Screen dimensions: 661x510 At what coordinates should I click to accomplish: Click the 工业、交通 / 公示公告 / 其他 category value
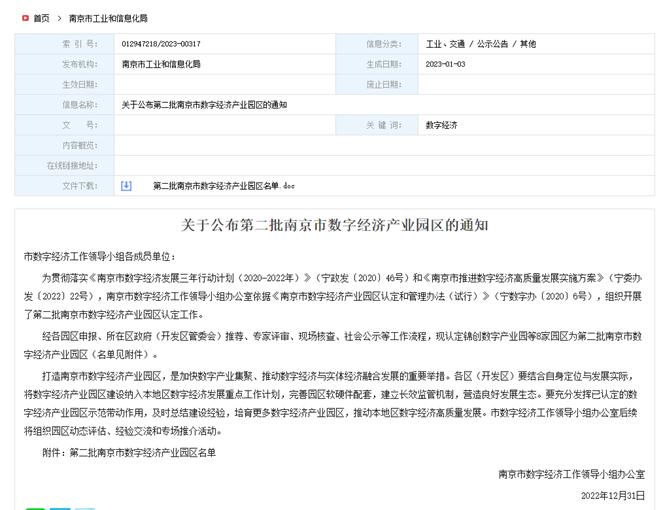point(481,44)
